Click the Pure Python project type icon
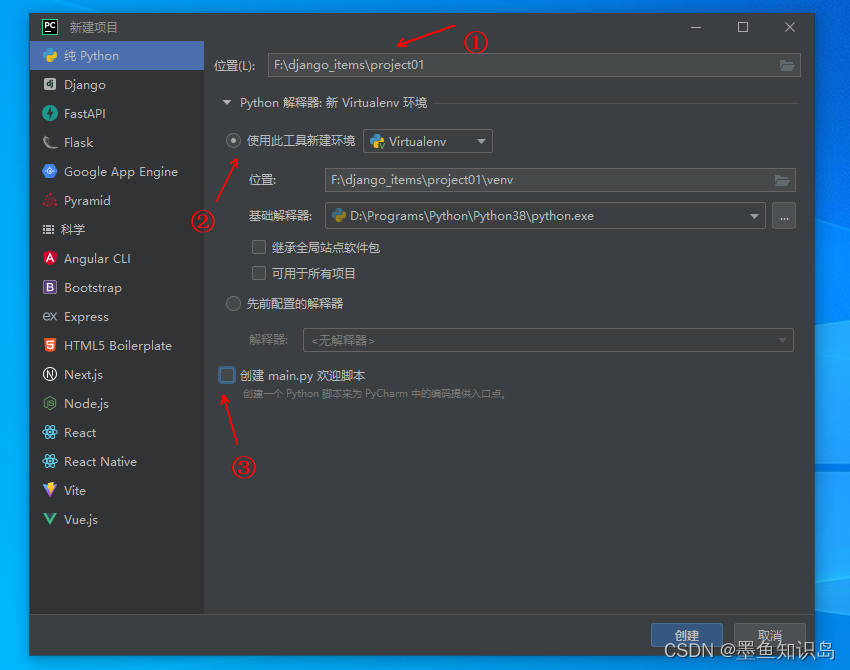The height and width of the screenshot is (670, 850). click(50, 55)
